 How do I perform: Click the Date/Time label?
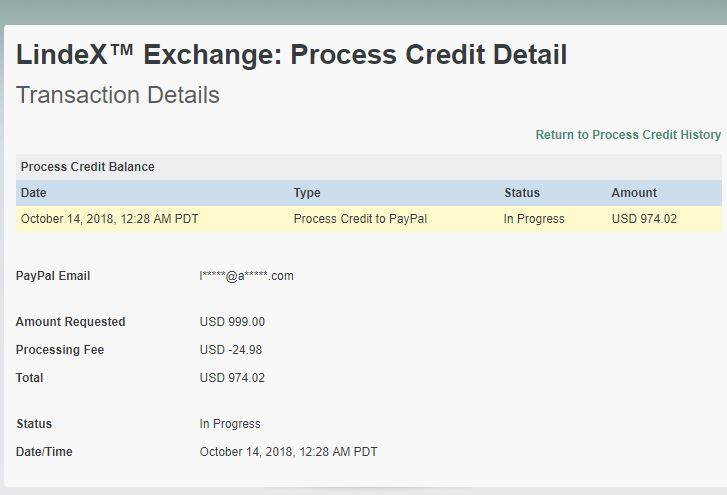[x=44, y=452]
